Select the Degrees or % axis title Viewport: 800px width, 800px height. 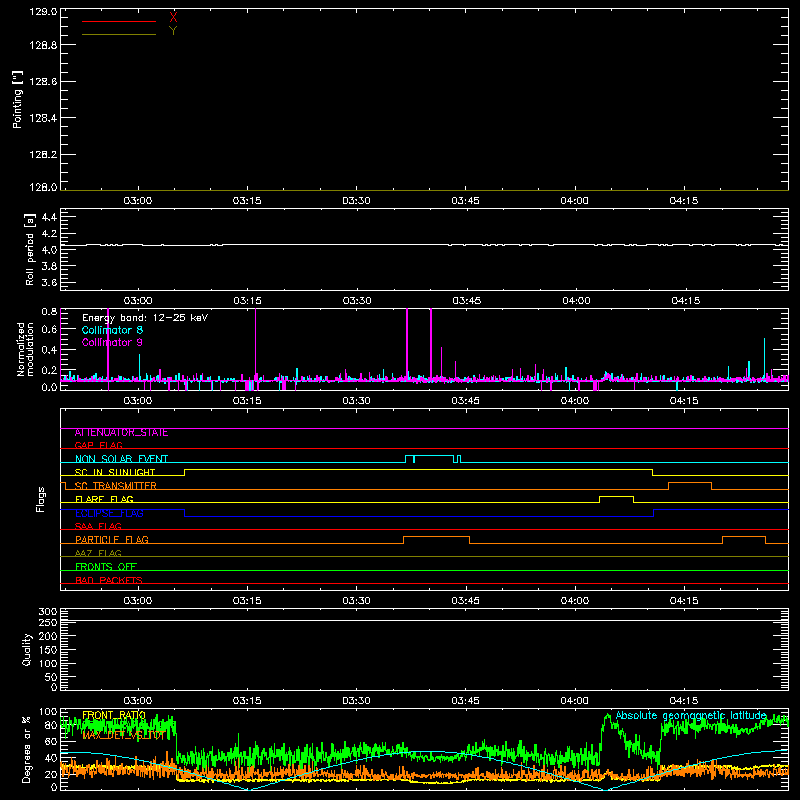26,749
